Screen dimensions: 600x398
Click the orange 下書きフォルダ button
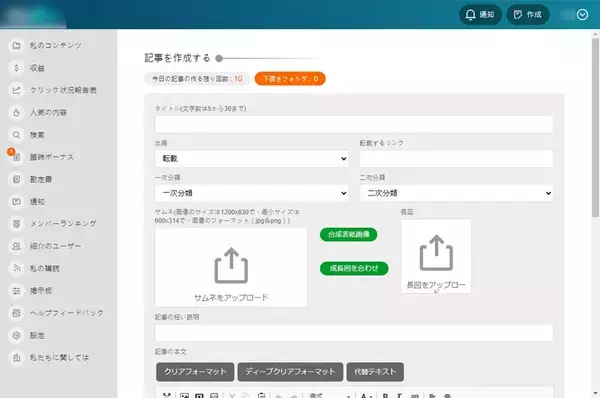tap(290, 78)
